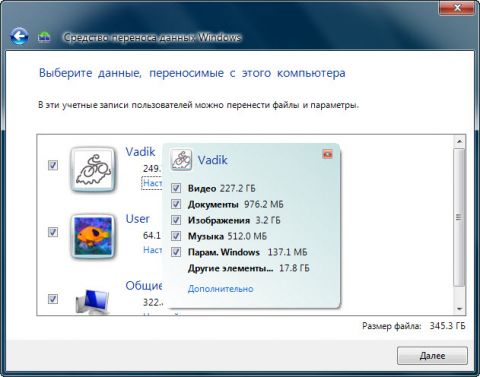Click the Windows Easy Transfer title icon
The width and height of the screenshot is (480, 377).
(44, 37)
